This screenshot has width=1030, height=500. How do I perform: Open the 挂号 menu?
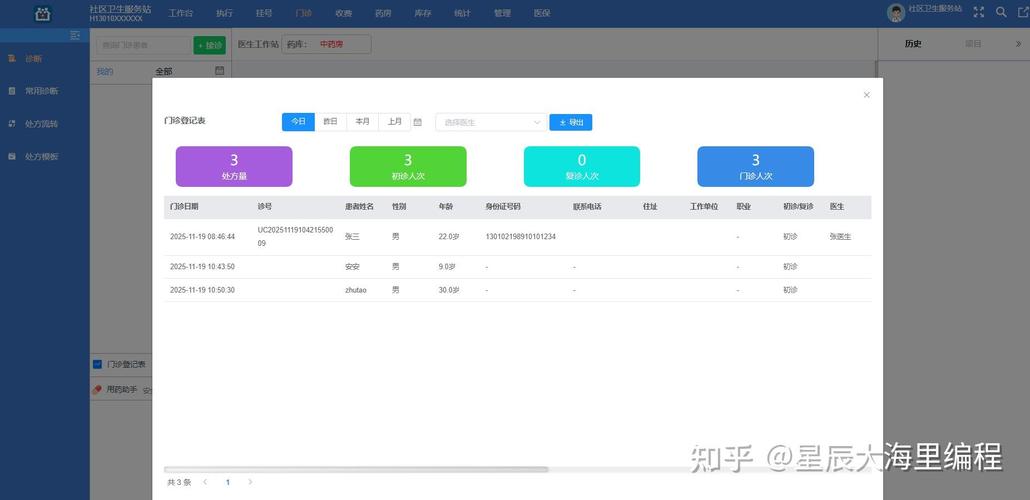pos(264,13)
